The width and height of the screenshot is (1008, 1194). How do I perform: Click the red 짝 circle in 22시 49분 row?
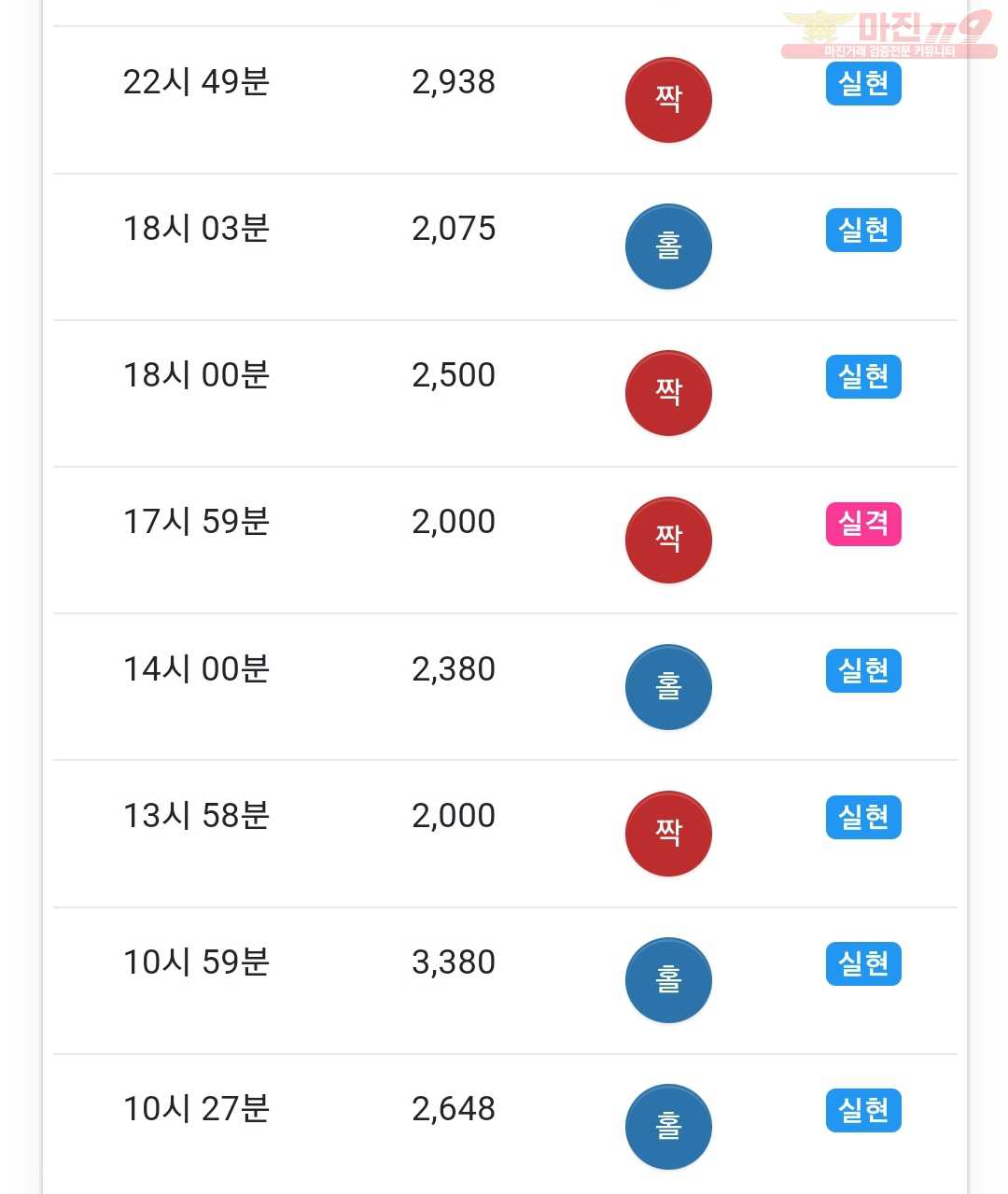668,100
